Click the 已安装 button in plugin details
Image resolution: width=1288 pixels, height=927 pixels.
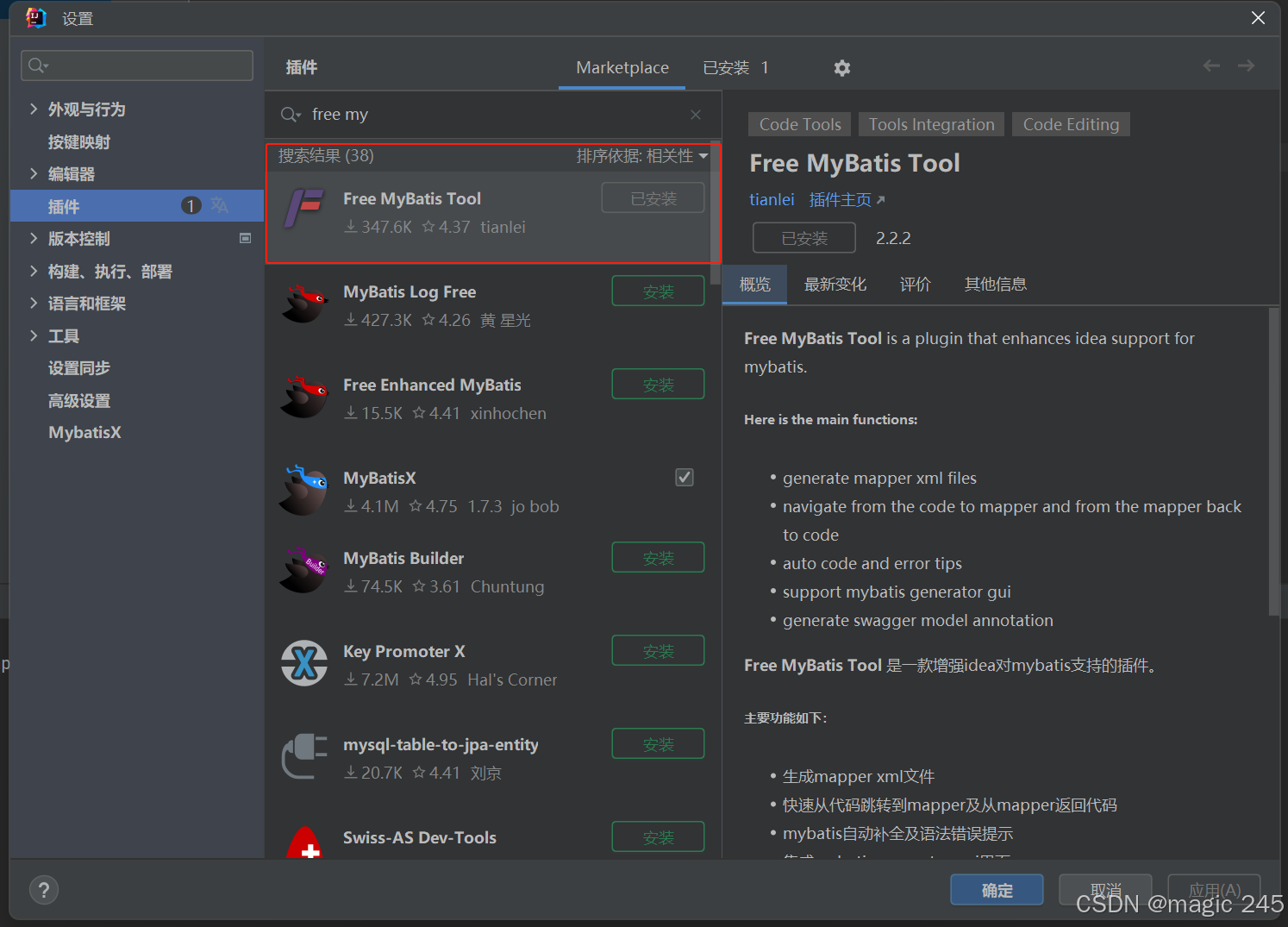[x=804, y=238]
